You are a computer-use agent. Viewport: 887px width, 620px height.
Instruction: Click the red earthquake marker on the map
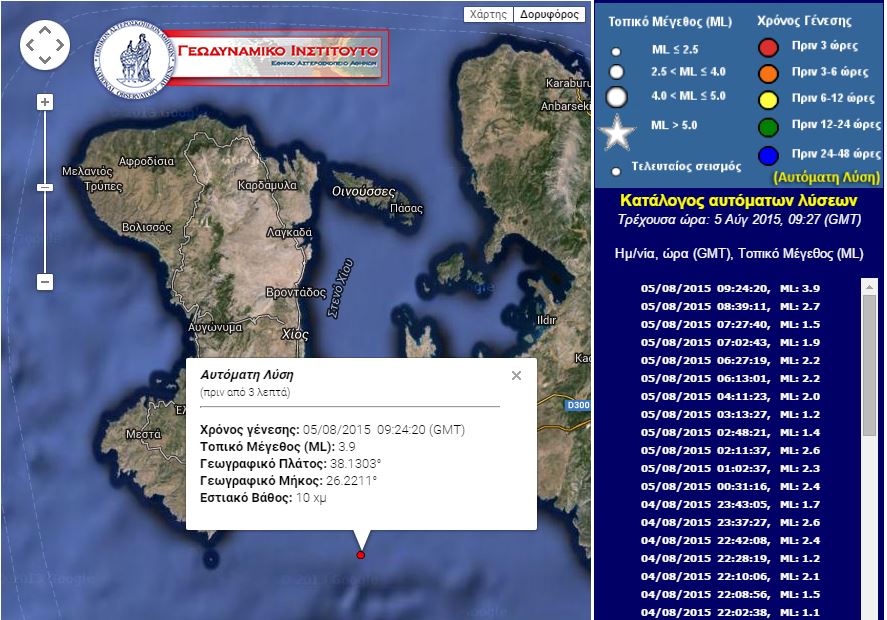(360, 553)
